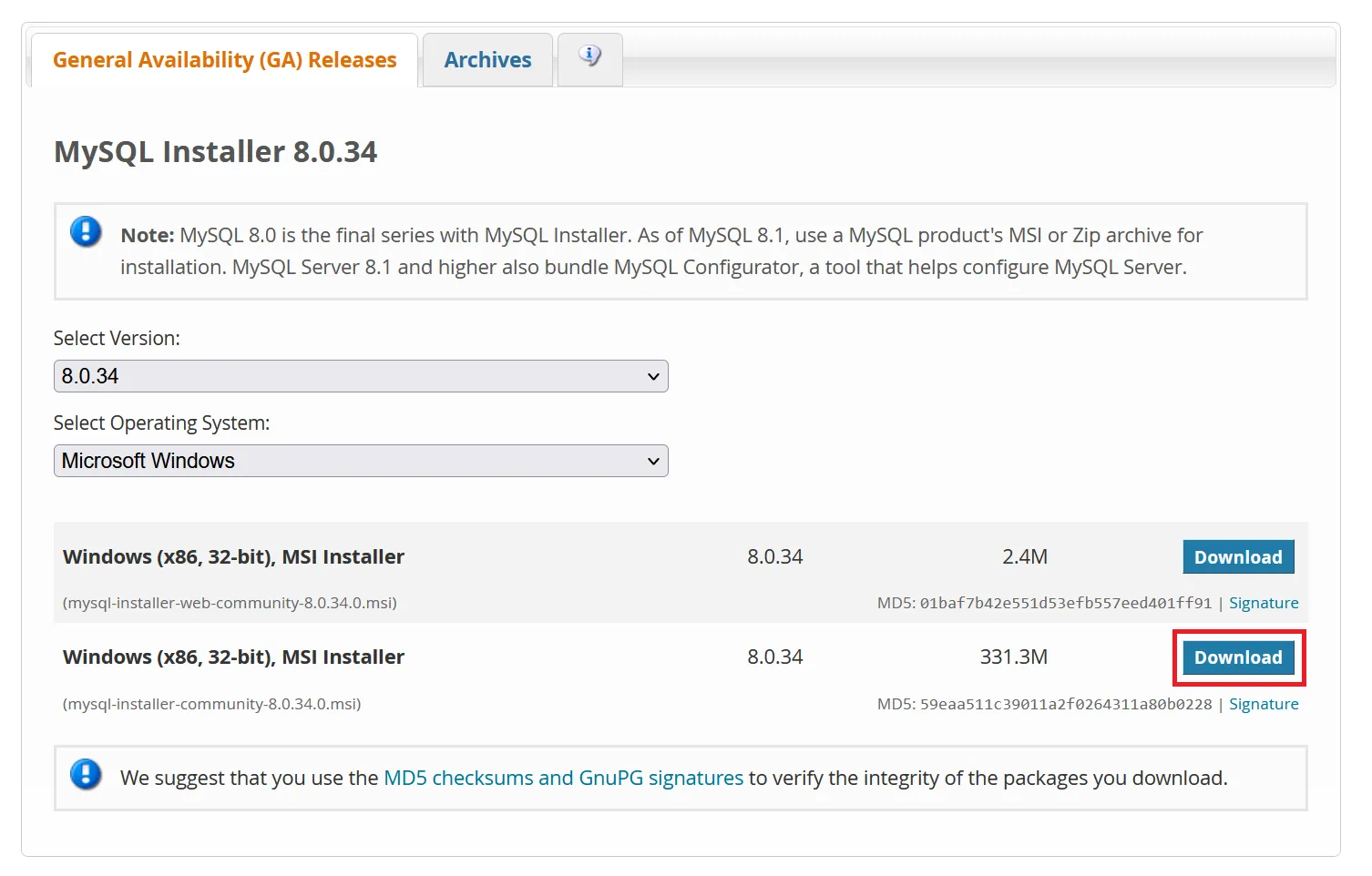Open Signature link for the web-community installer
This screenshot has width=1372, height=876.
[x=1263, y=603]
